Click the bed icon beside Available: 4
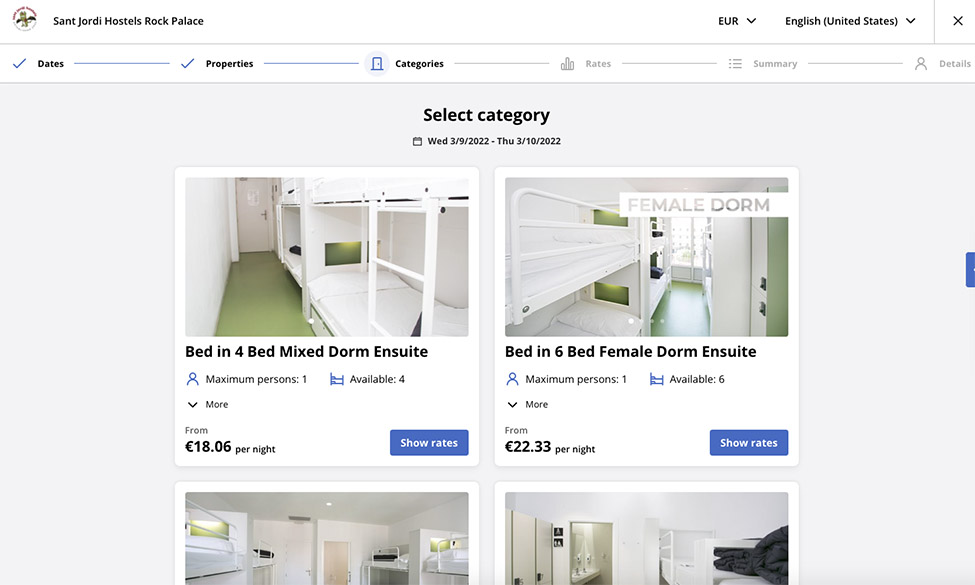The image size is (975, 585). 337,379
